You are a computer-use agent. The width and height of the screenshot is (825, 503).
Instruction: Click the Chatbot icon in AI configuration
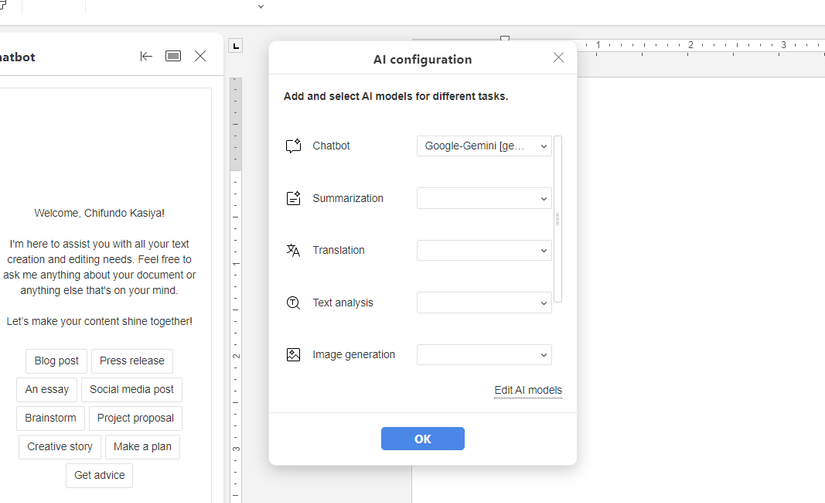293,146
